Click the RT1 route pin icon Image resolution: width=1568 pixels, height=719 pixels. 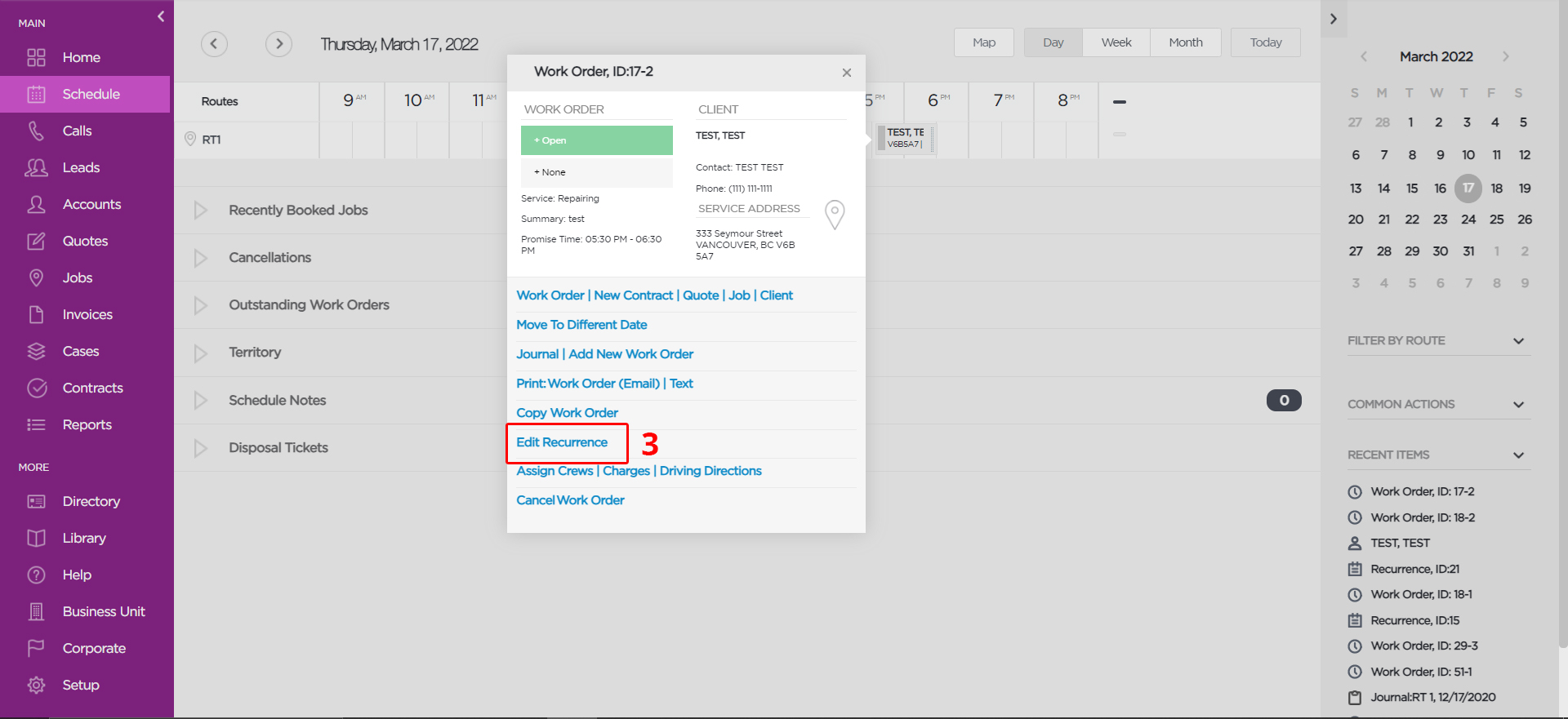click(190, 139)
